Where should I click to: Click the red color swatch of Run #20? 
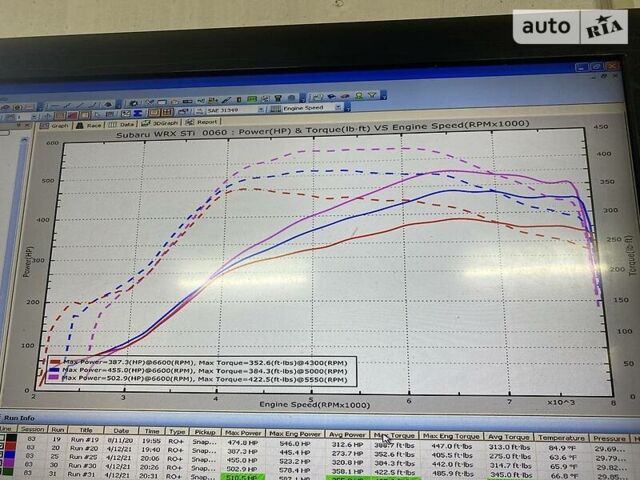click(11, 447)
